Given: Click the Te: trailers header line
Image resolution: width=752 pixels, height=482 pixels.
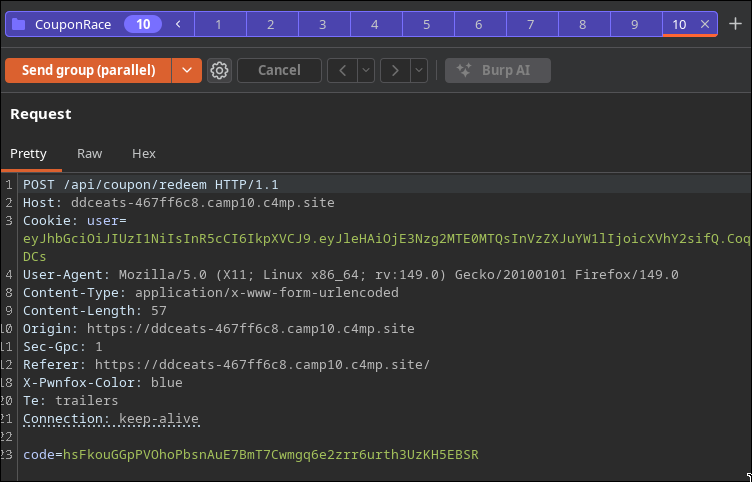Looking at the screenshot, I should 70,400.
